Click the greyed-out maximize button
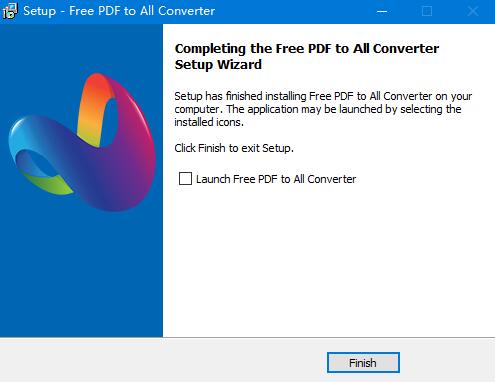This screenshot has width=495, height=382. pyautogui.click(x=427, y=11)
